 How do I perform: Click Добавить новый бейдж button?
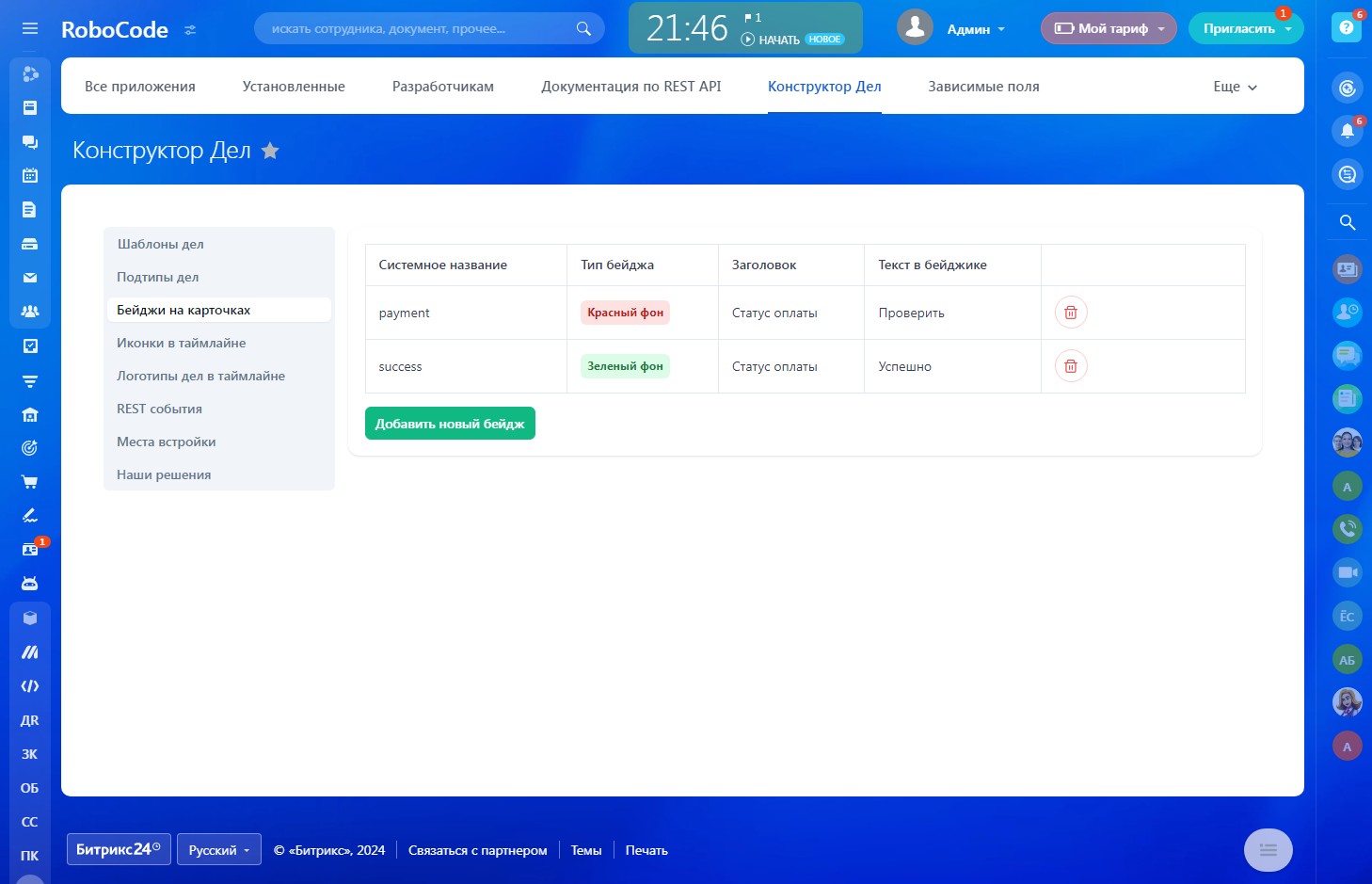click(450, 424)
